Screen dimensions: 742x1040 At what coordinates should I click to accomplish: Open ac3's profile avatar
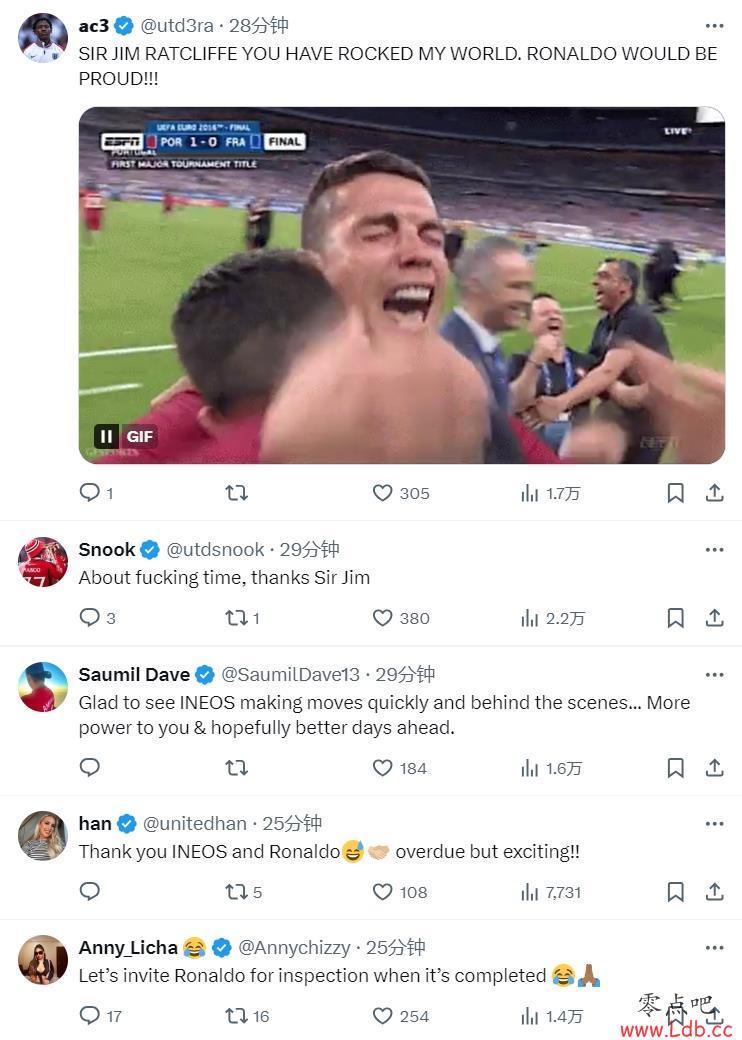43,38
